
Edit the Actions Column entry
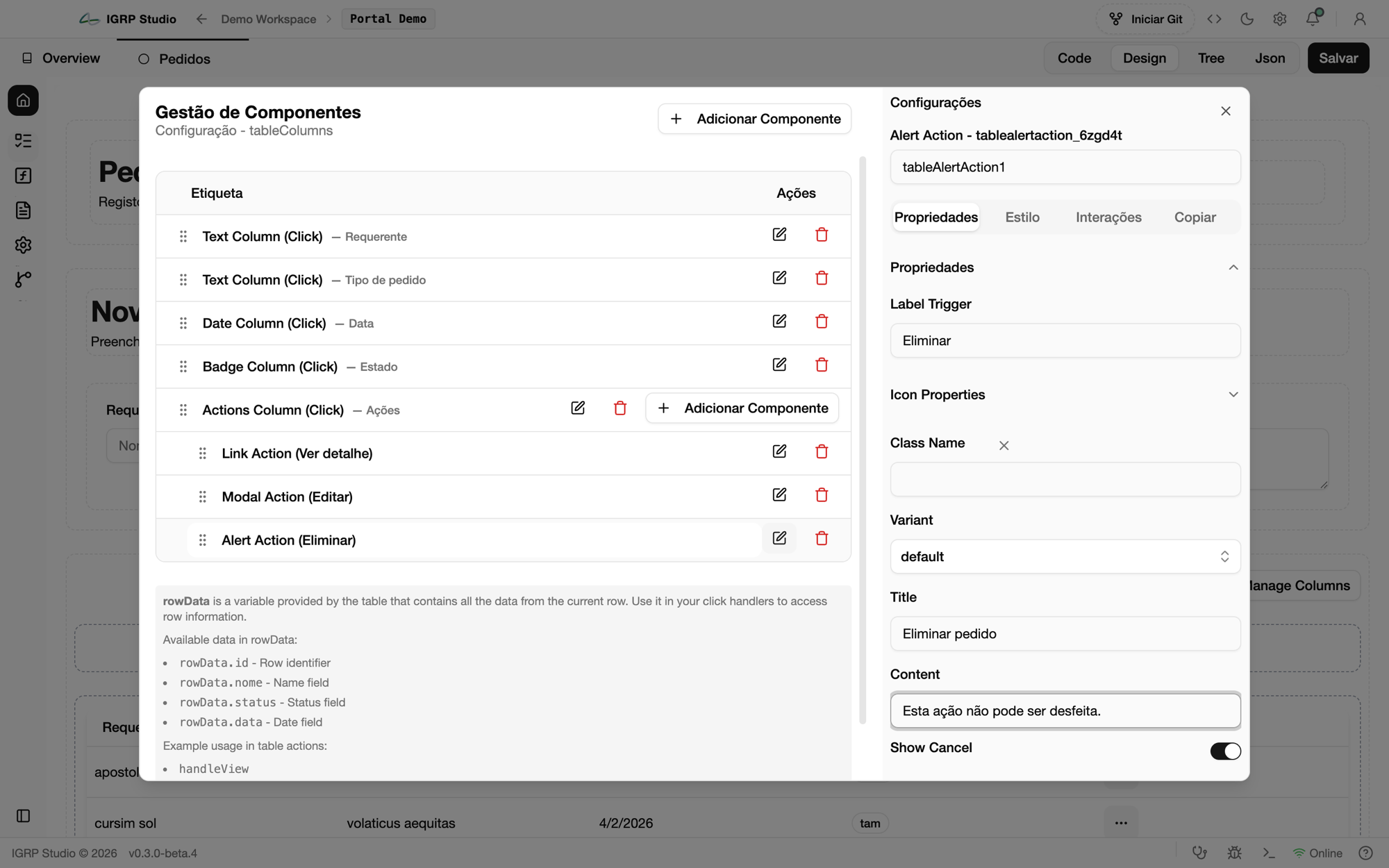[x=578, y=408]
